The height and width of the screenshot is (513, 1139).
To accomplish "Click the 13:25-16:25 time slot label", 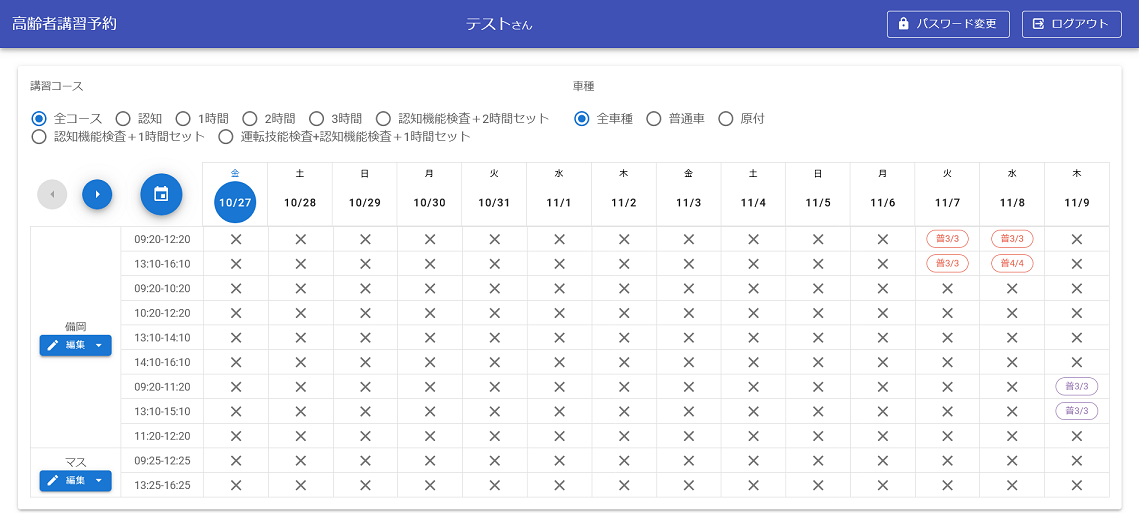I will pos(161,485).
